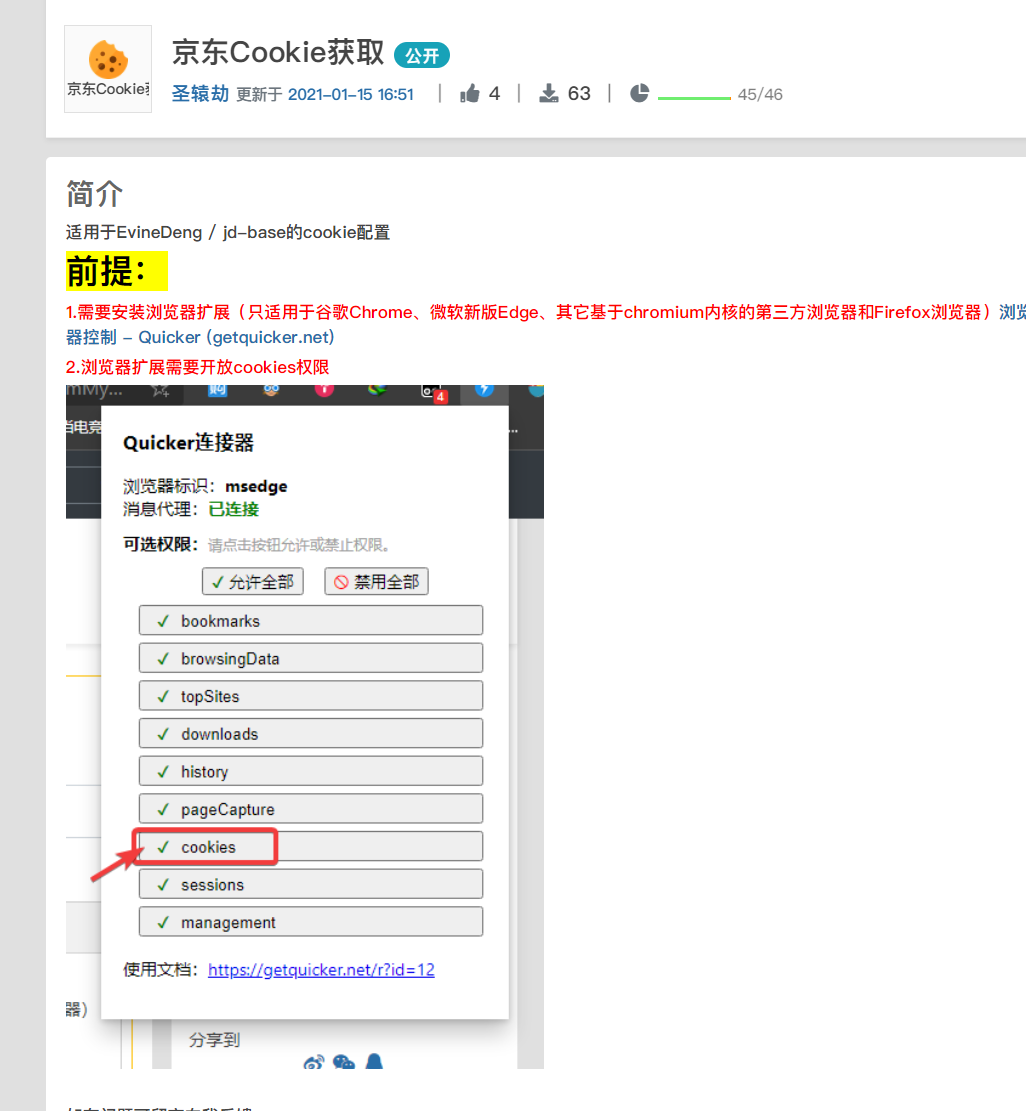Click the msedge browser identifier text
This screenshot has height=1111, width=1026.
tap(256, 486)
